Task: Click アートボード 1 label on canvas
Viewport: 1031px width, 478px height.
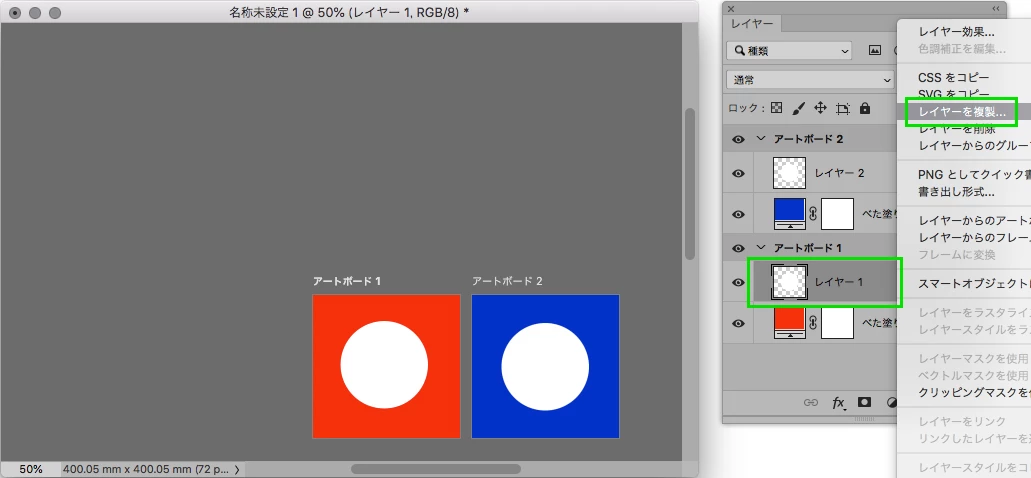Action: click(347, 281)
